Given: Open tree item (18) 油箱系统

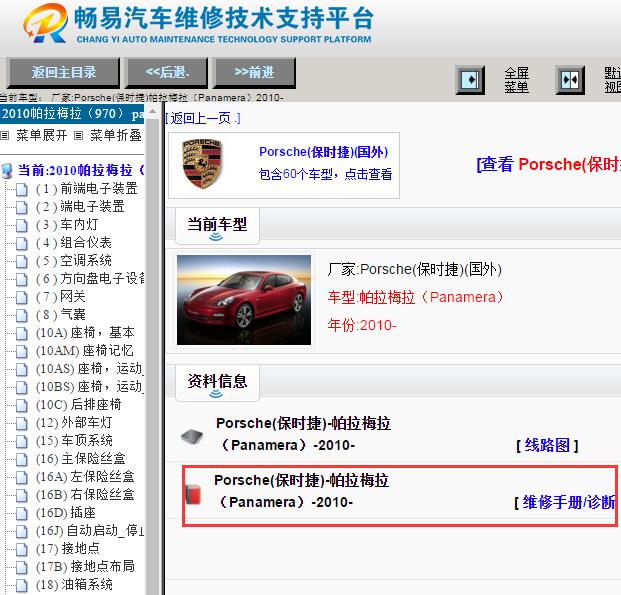Looking at the screenshot, I should [74, 585].
